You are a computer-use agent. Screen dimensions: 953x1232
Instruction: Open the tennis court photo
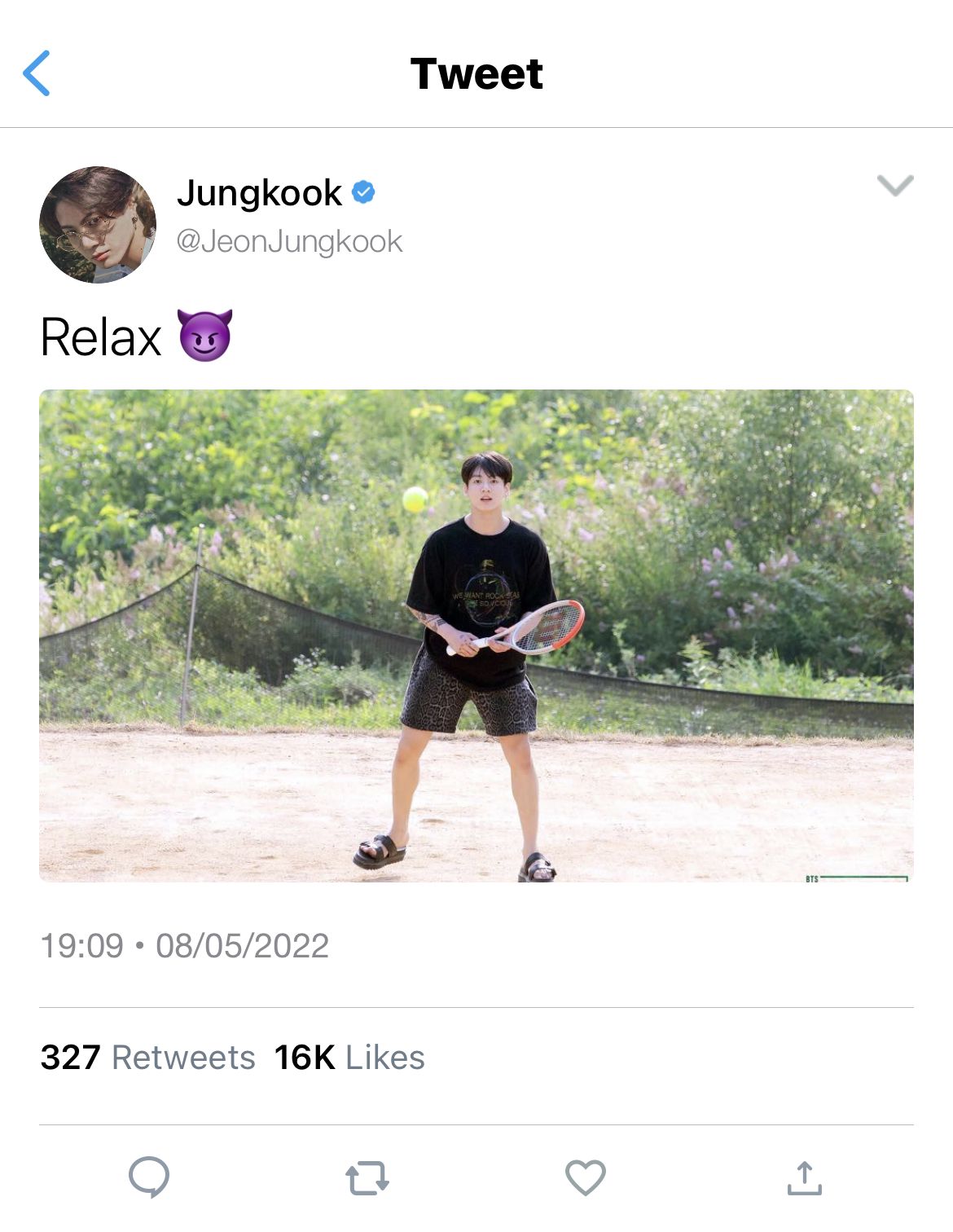[x=476, y=636]
